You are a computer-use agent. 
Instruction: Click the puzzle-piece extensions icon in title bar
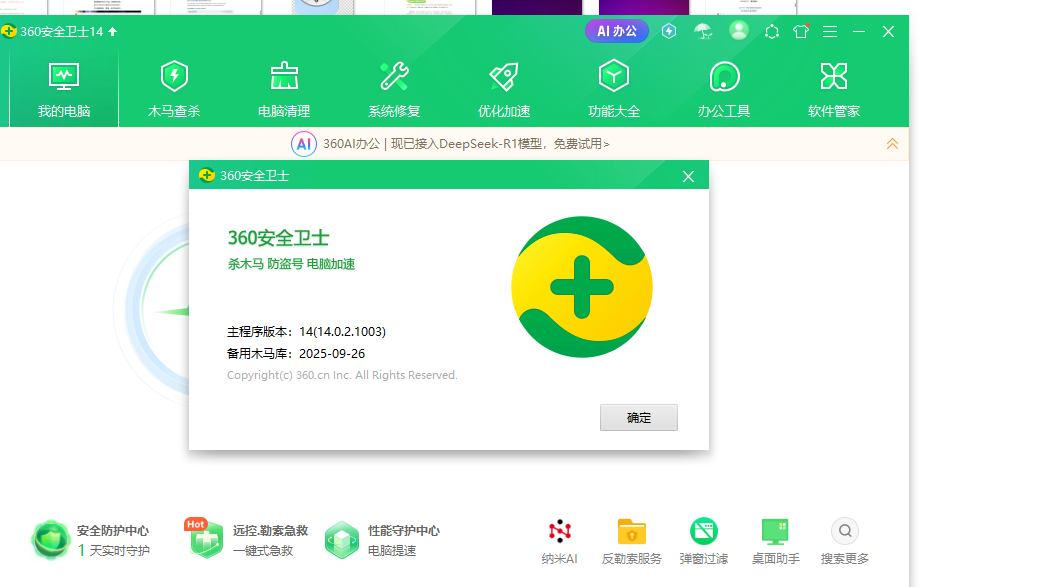click(771, 31)
